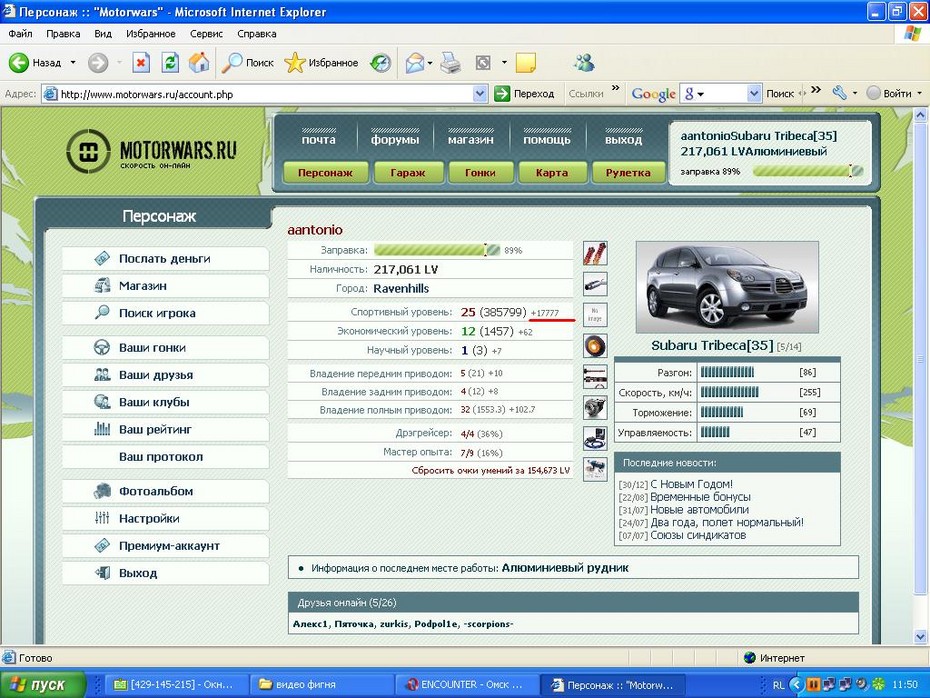
Task: Click the shock absorber part icon
Action: 595,253
